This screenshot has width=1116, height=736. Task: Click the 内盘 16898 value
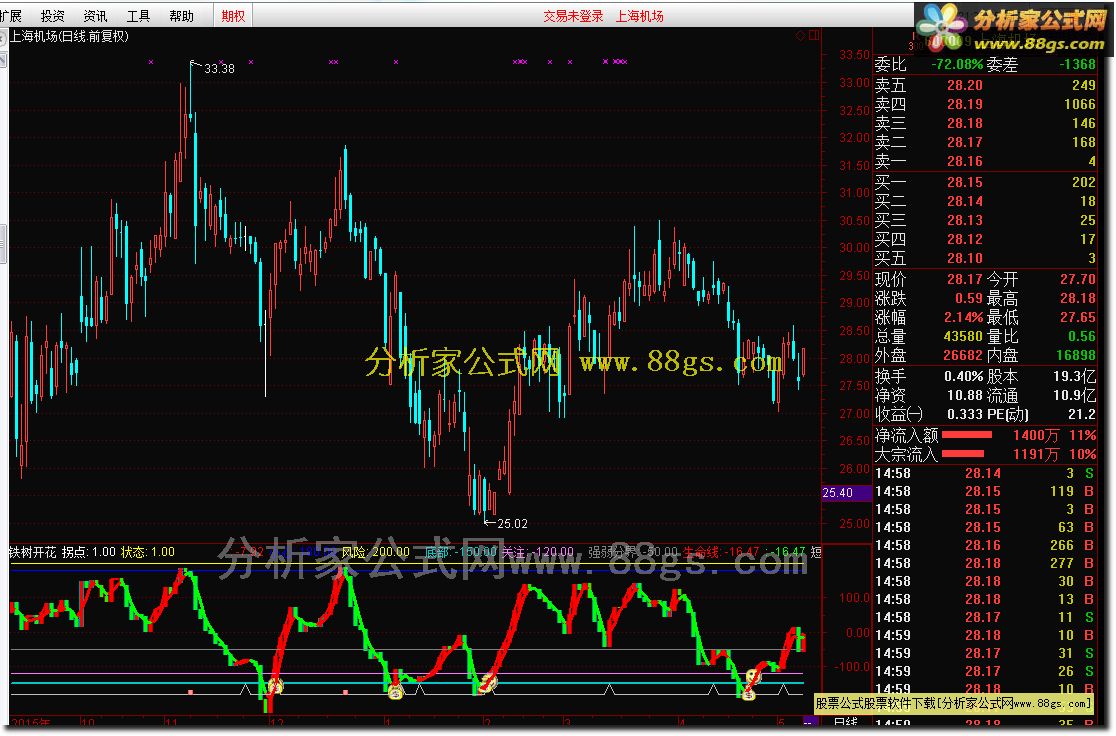point(1076,355)
